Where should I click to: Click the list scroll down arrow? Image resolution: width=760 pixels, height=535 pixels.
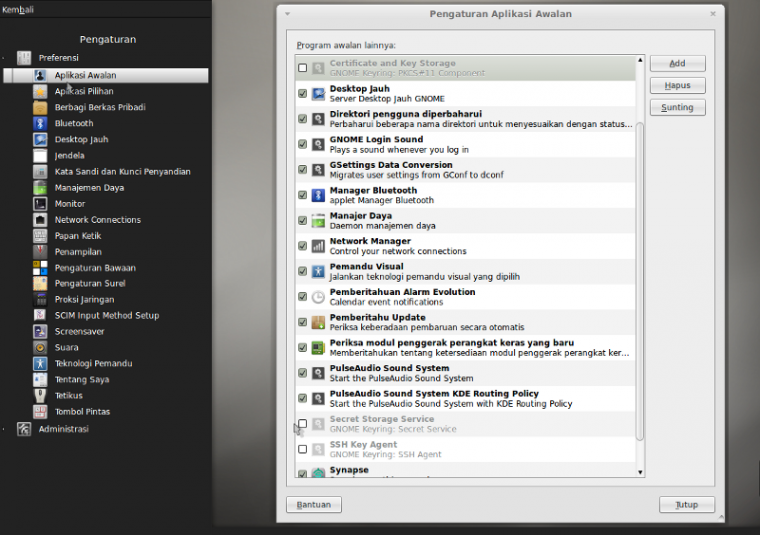pos(640,472)
